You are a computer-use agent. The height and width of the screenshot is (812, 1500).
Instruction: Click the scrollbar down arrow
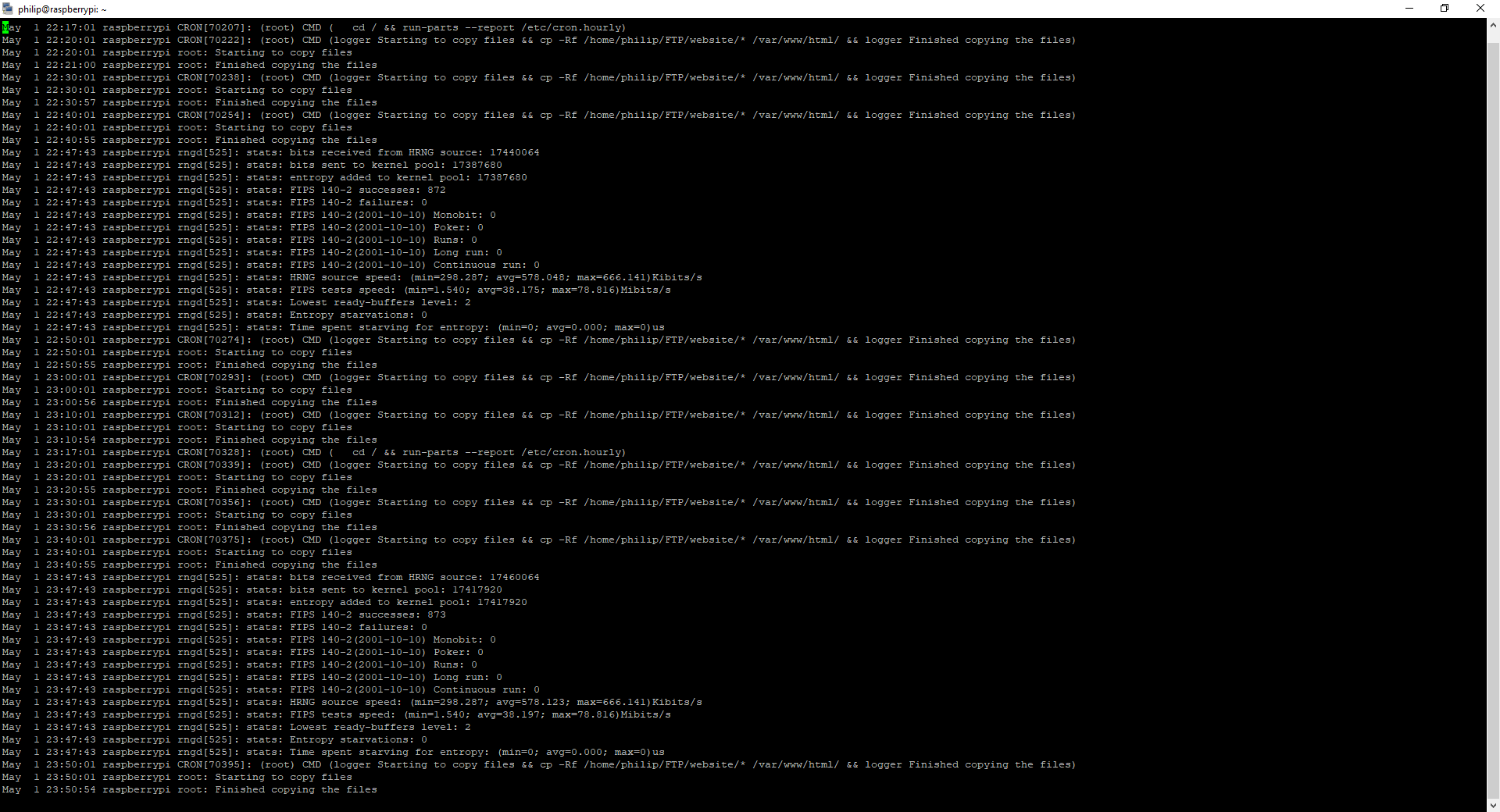[1493, 805]
